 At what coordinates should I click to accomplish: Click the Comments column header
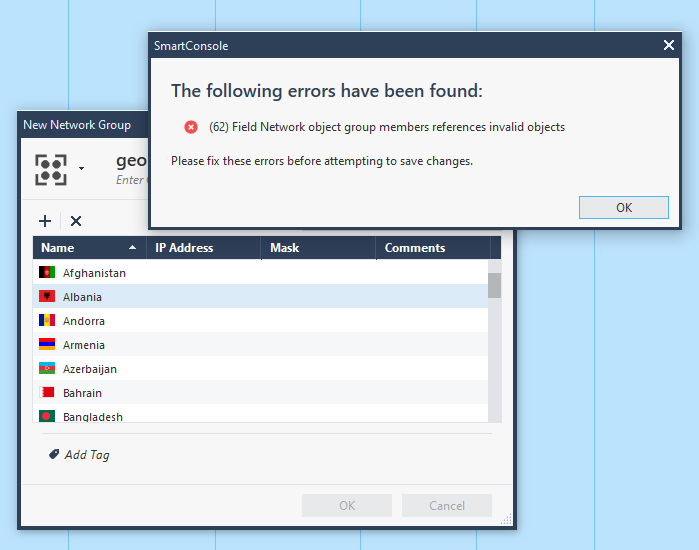coord(433,248)
